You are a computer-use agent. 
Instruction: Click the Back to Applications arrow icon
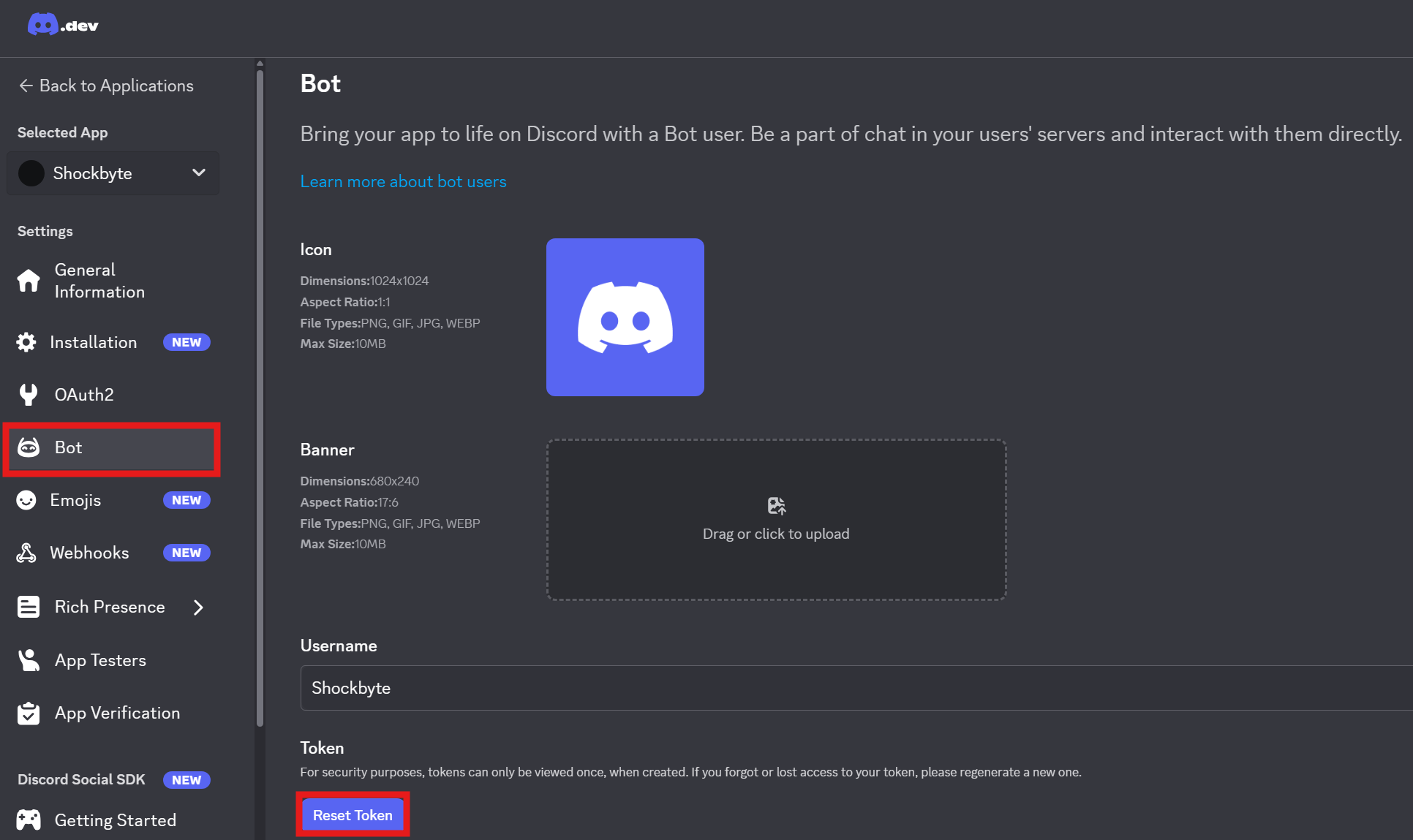tap(26, 86)
